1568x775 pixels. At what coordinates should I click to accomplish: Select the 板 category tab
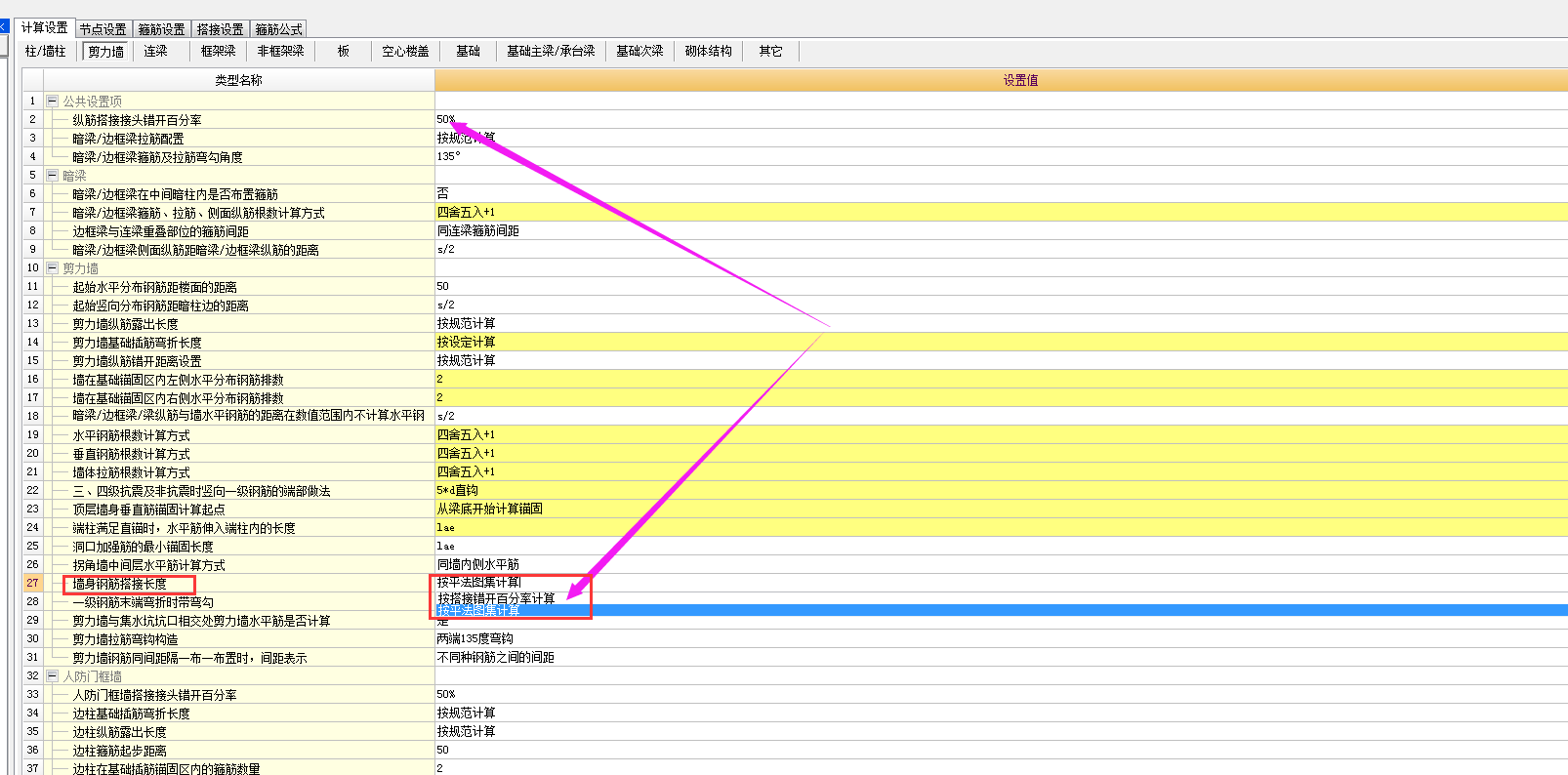click(344, 52)
